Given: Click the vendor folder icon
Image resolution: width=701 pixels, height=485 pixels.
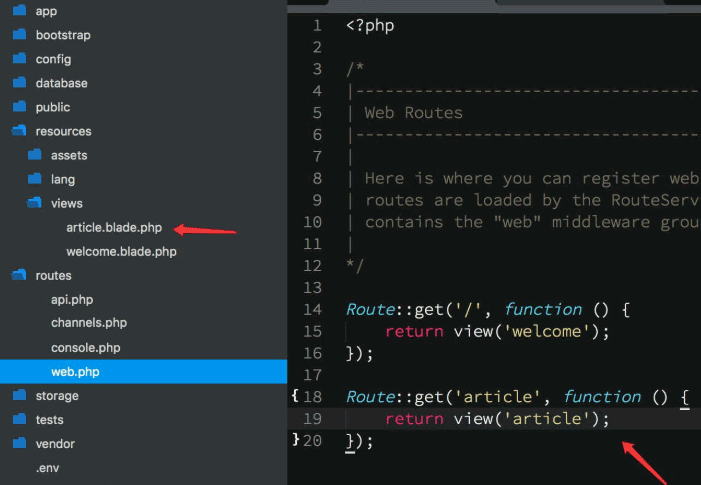Looking at the screenshot, I should point(19,444).
